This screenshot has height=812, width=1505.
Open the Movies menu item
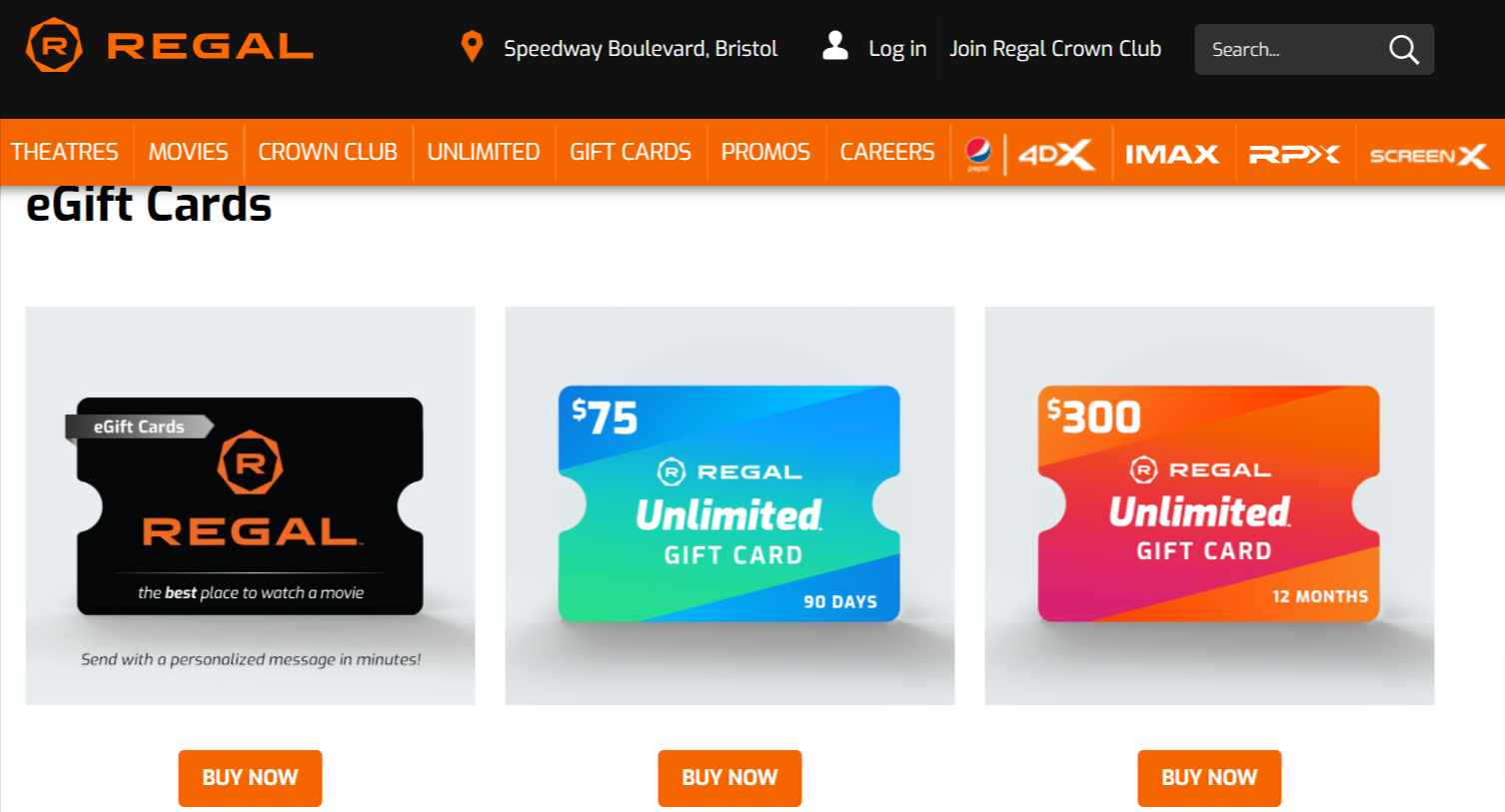pos(188,152)
